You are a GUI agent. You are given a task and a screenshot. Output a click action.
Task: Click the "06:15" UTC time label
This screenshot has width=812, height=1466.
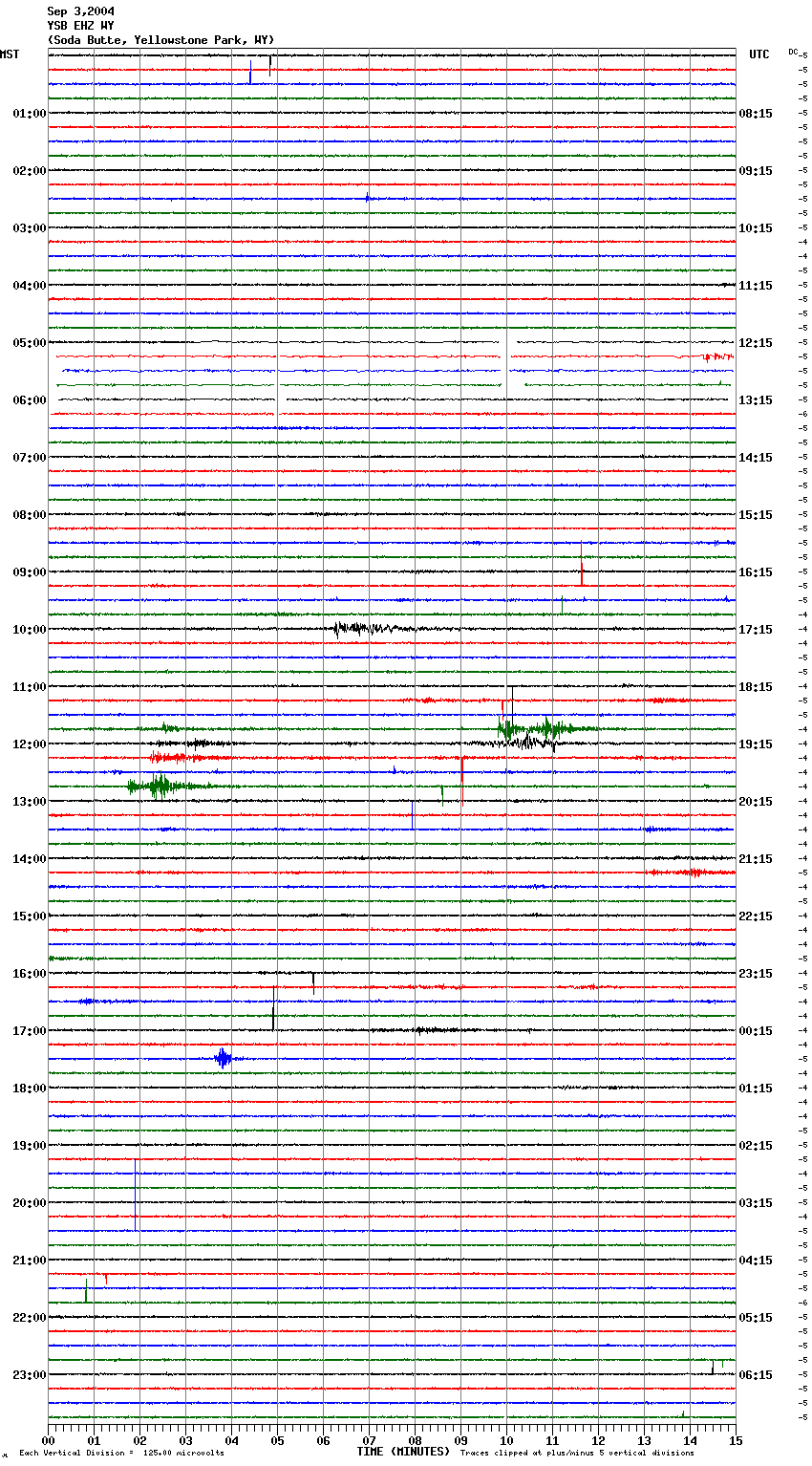pyautogui.click(x=756, y=1375)
